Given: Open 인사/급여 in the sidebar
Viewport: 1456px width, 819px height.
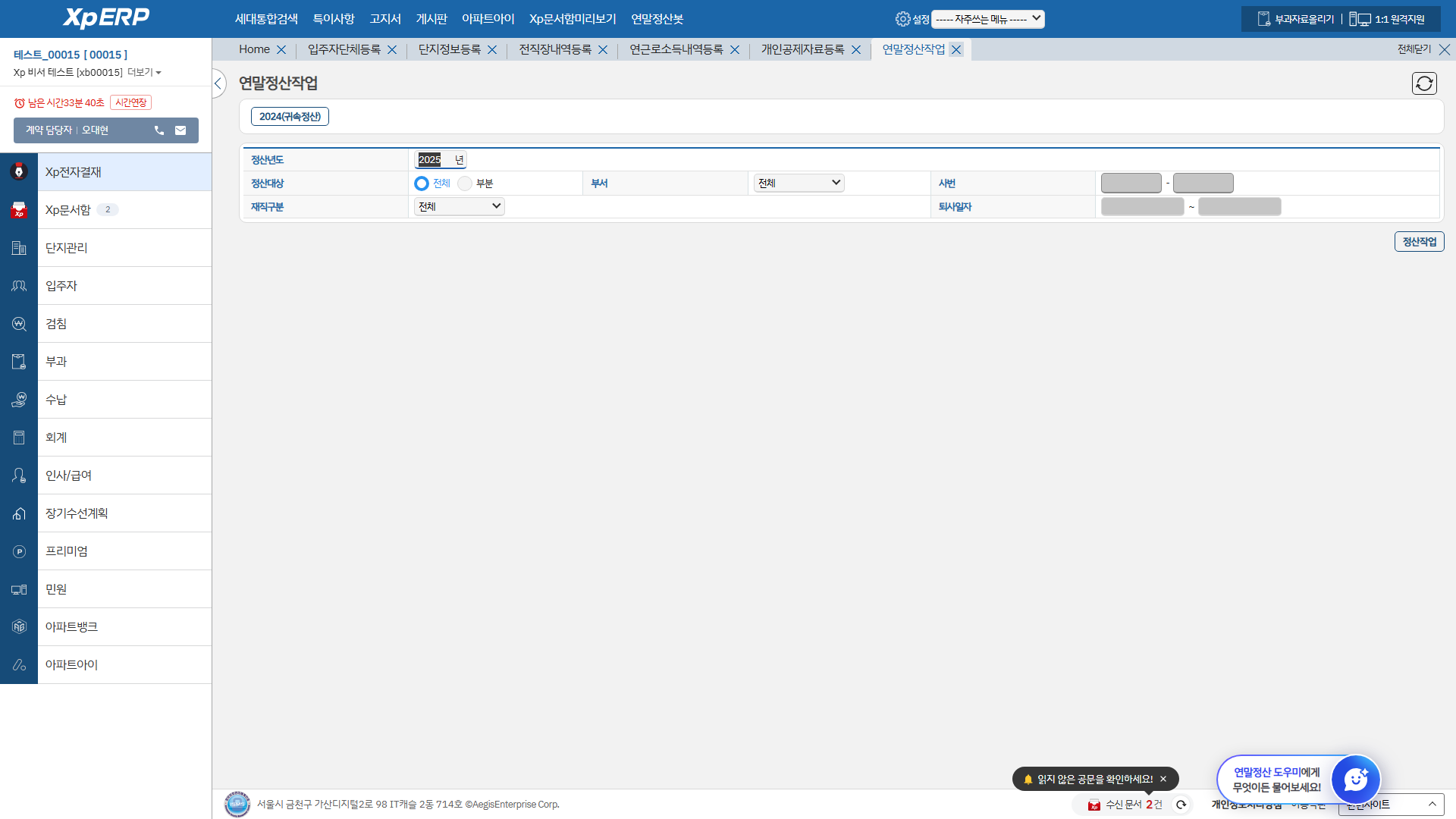Looking at the screenshot, I should [x=68, y=475].
